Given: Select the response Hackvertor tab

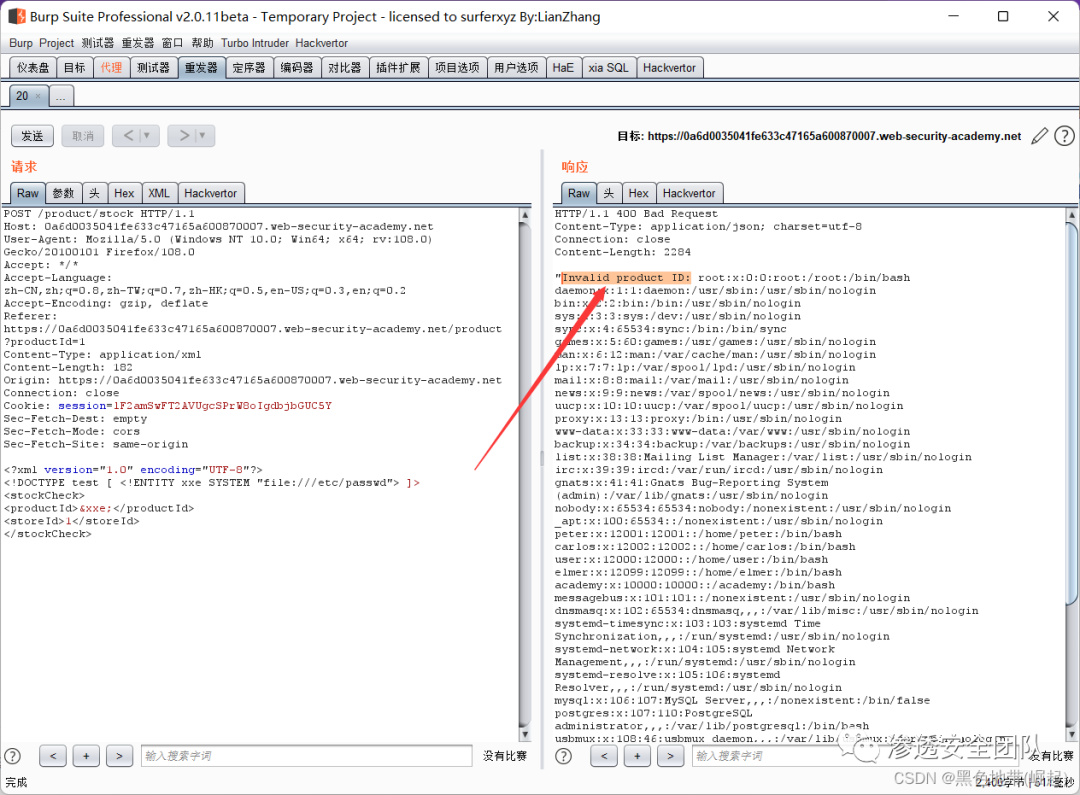Looking at the screenshot, I should 689,193.
